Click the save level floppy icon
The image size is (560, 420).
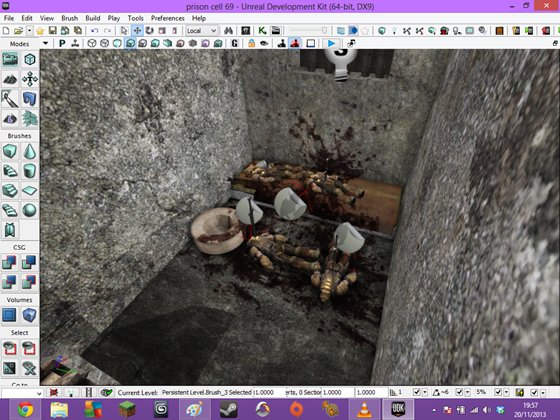[52, 31]
